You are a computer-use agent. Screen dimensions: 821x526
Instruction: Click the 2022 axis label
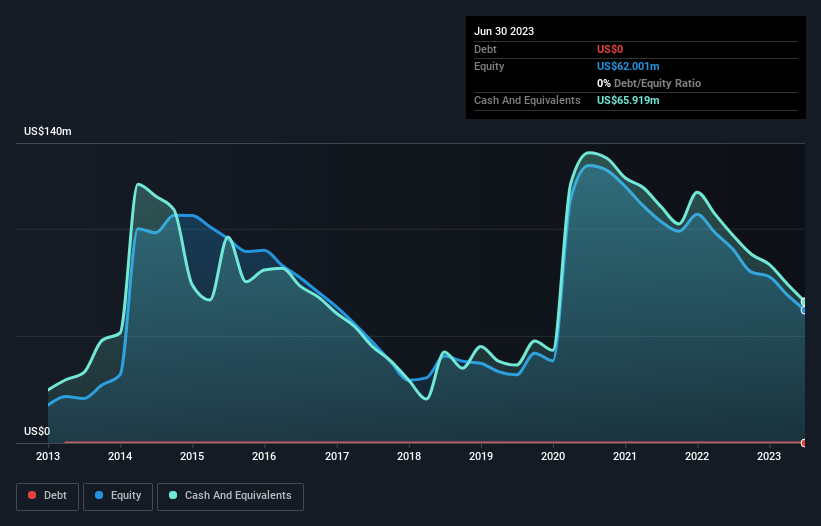[x=697, y=456]
